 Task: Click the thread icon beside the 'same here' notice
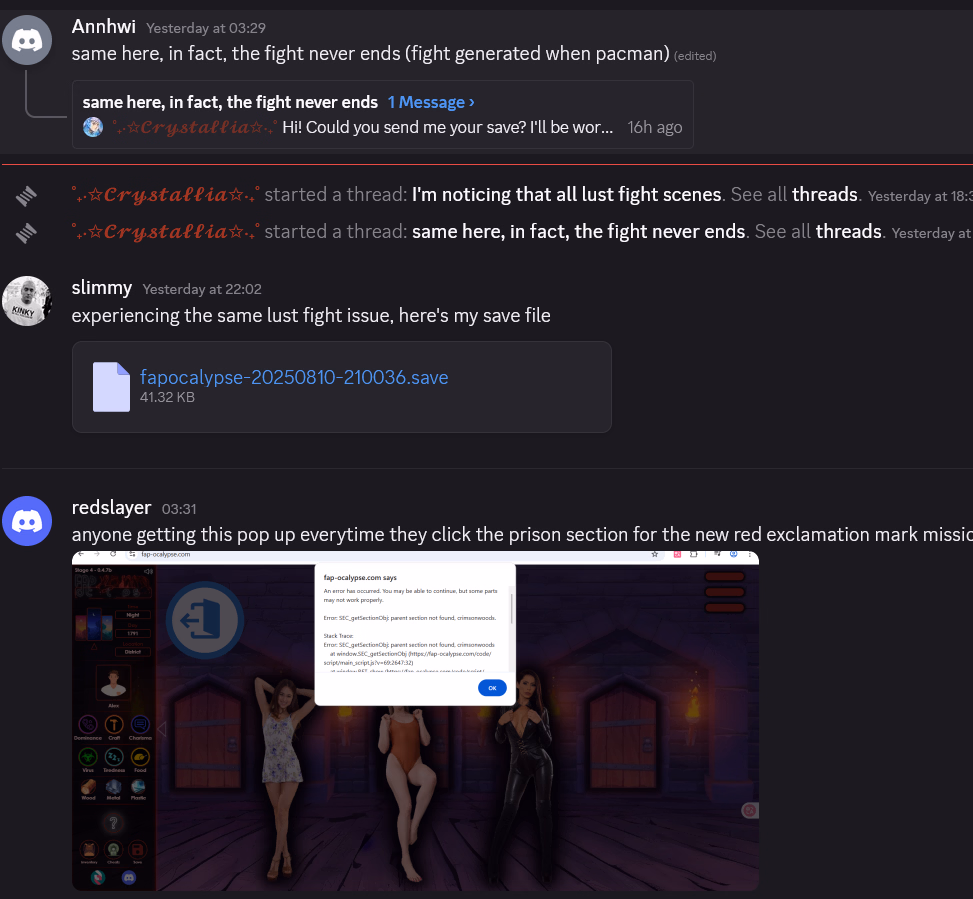point(26,233)
